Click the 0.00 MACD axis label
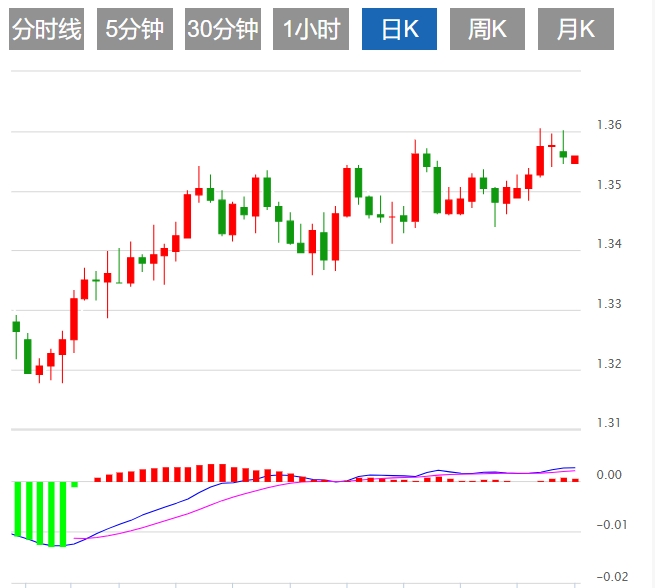 pos(609,475)
